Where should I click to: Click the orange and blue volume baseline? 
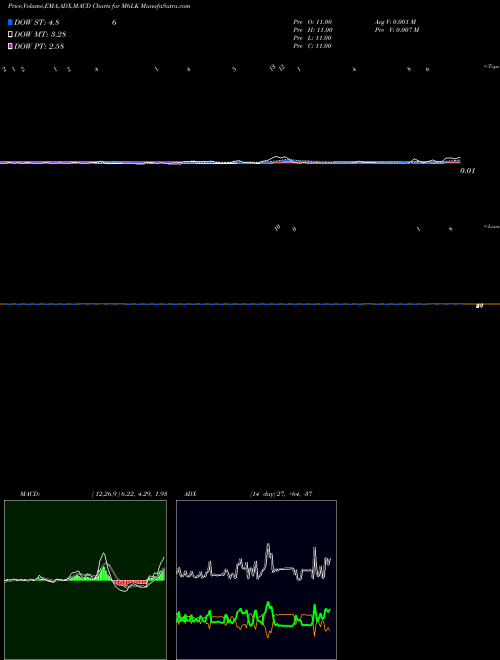250,304
